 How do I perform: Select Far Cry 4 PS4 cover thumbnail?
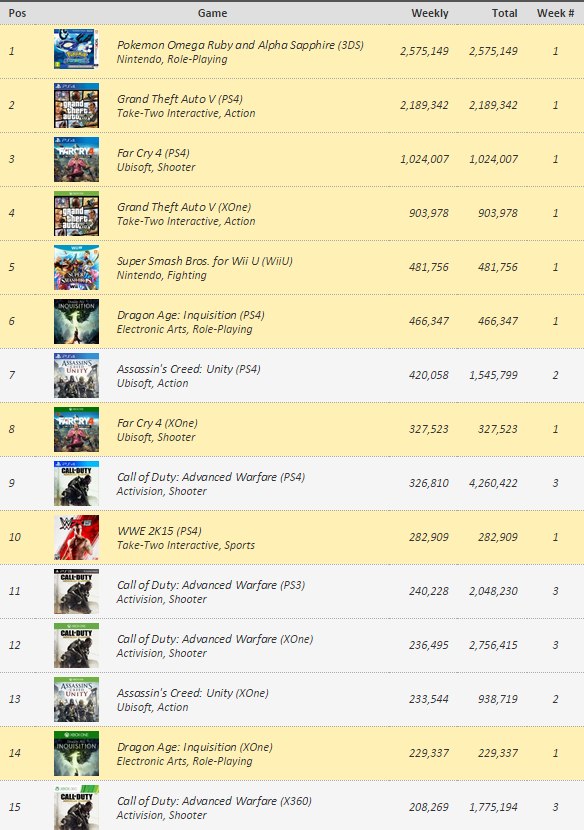click(x=76, y=159)
